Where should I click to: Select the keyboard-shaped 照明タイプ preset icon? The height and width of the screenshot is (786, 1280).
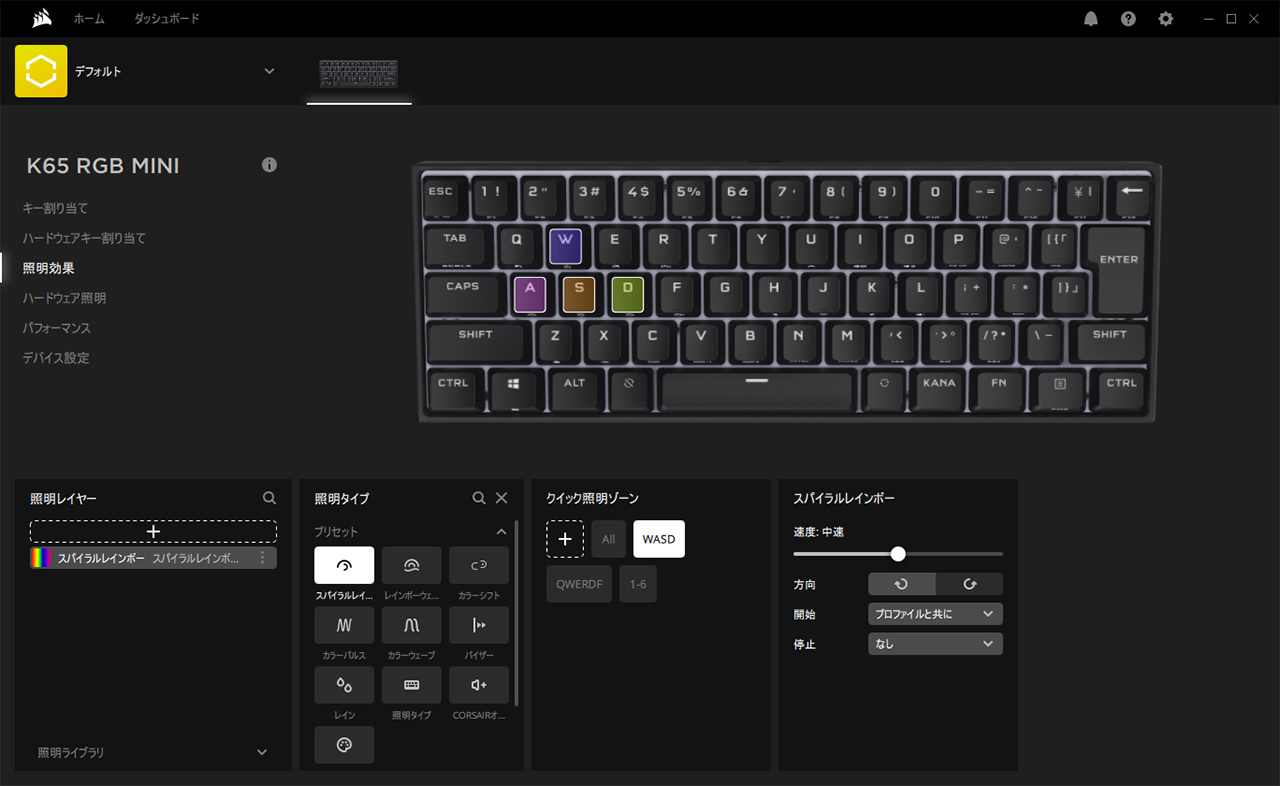click(411, 685)
